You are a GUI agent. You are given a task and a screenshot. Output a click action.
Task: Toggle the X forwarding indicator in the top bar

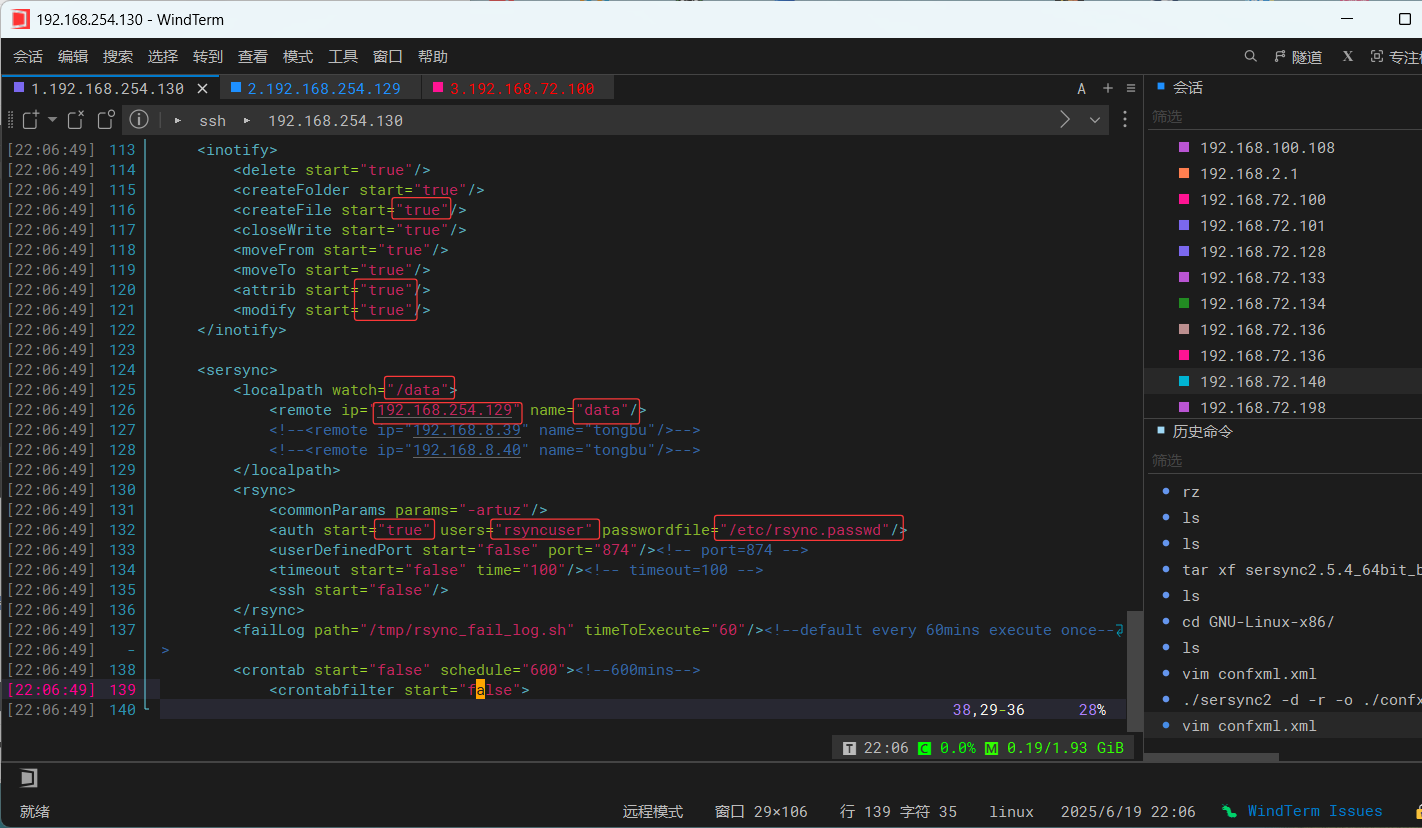pos(1348,56)
